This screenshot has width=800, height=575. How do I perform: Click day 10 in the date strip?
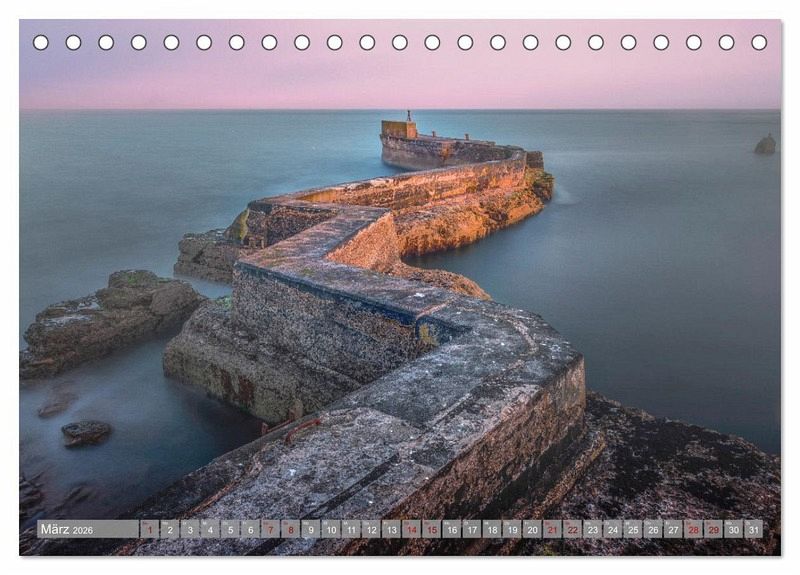click(330, 529)
